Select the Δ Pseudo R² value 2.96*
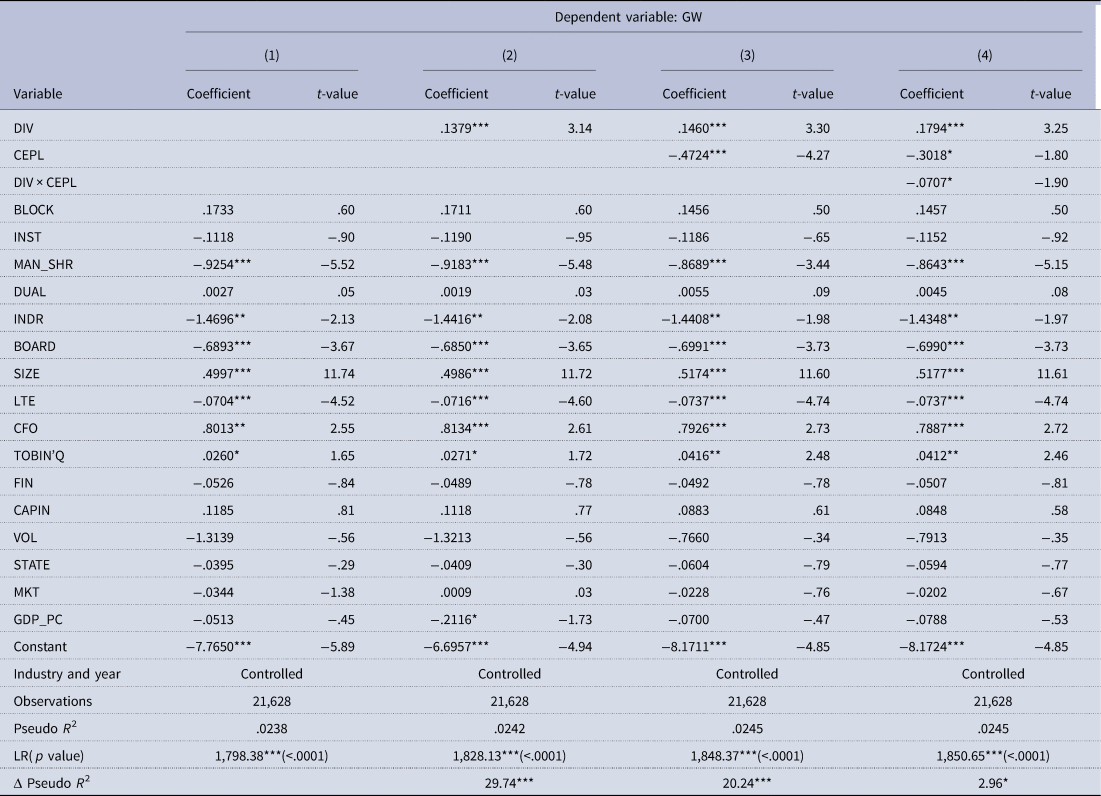 990,783
